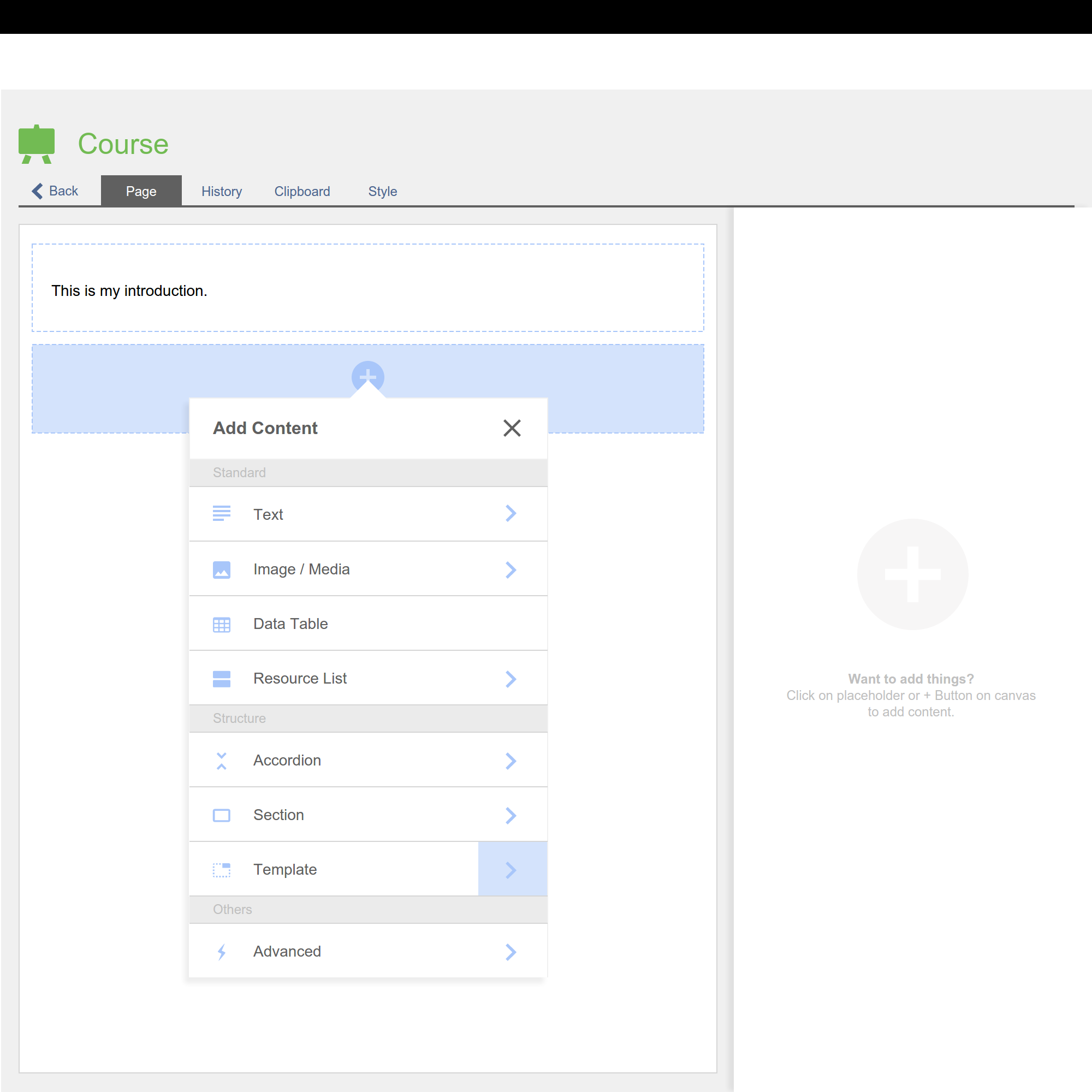This screenshot has height=1092, width=1092.
Task: Go Back using the back link
Action: click(55, 191)
